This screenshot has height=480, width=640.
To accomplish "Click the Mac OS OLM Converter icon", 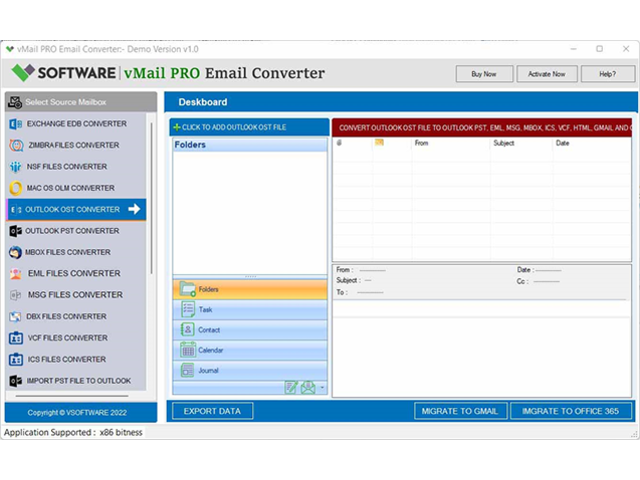I will (16, 188).
